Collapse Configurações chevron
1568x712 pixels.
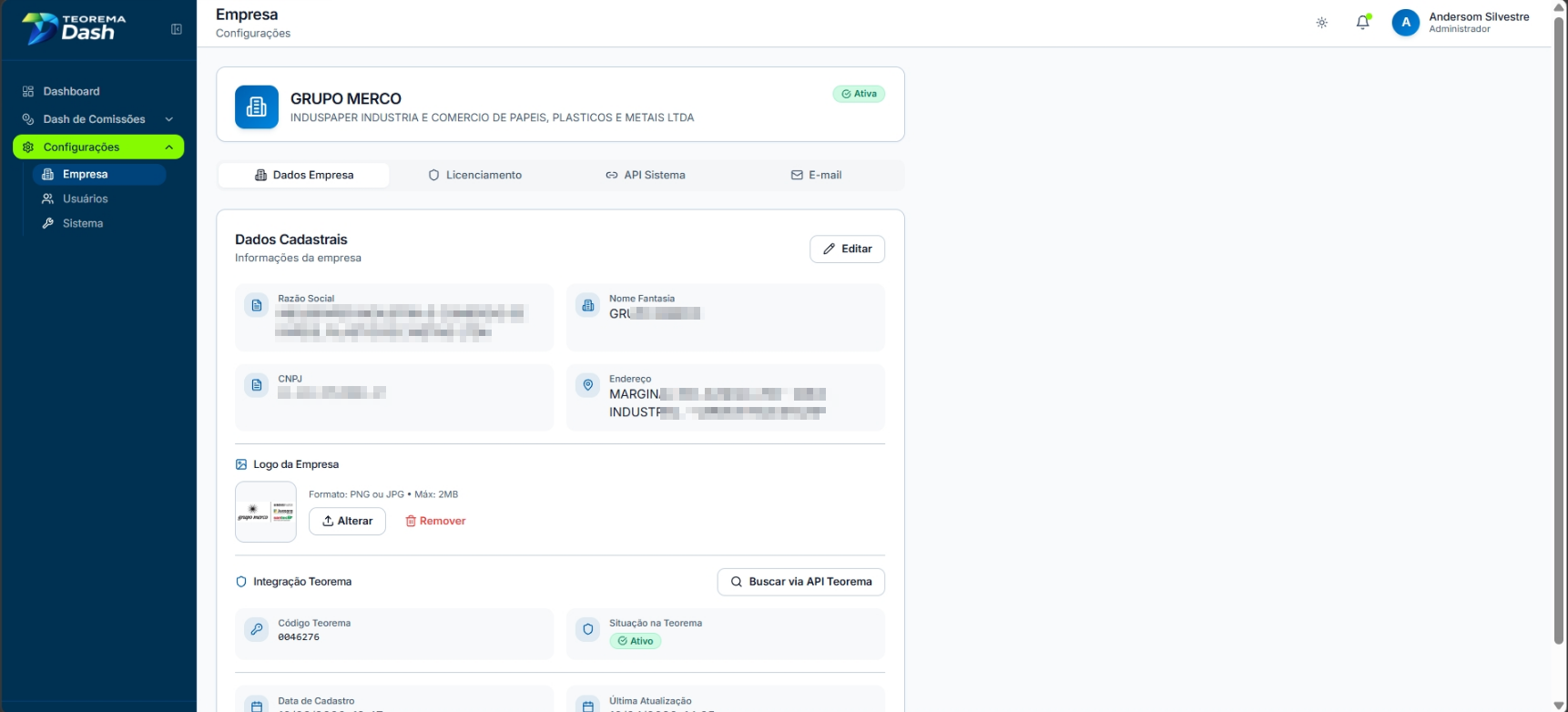pyautogui.click(x=168, y=147)
